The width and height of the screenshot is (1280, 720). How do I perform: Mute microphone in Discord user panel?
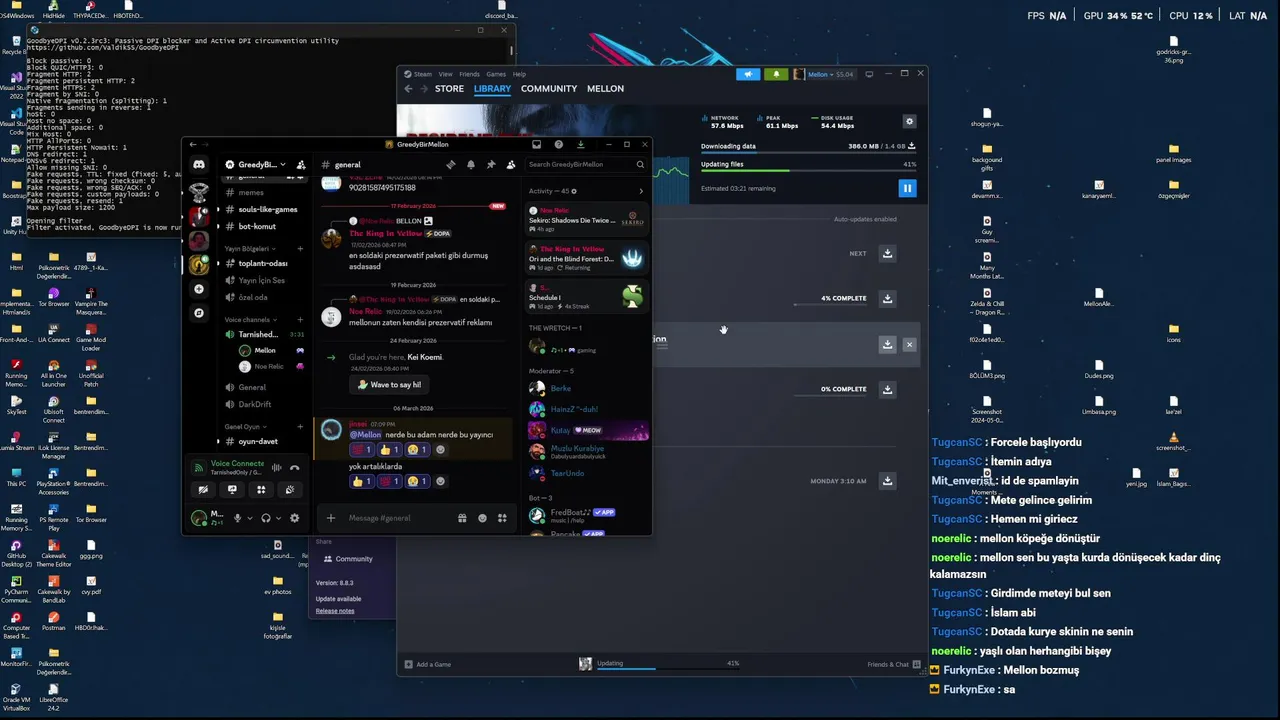(x=238, y=518)
